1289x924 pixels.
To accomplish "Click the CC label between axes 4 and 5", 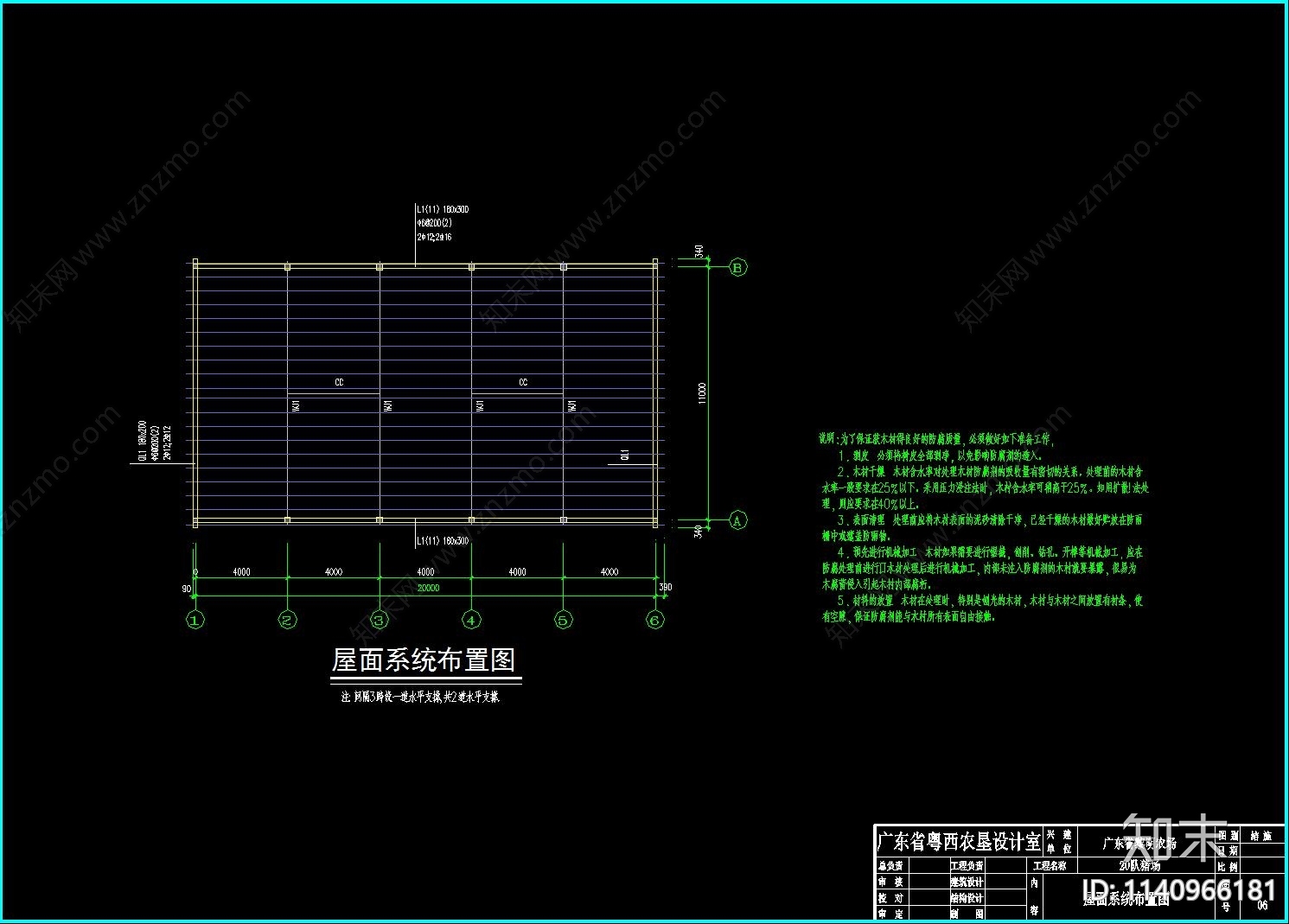I will [523, 382].
